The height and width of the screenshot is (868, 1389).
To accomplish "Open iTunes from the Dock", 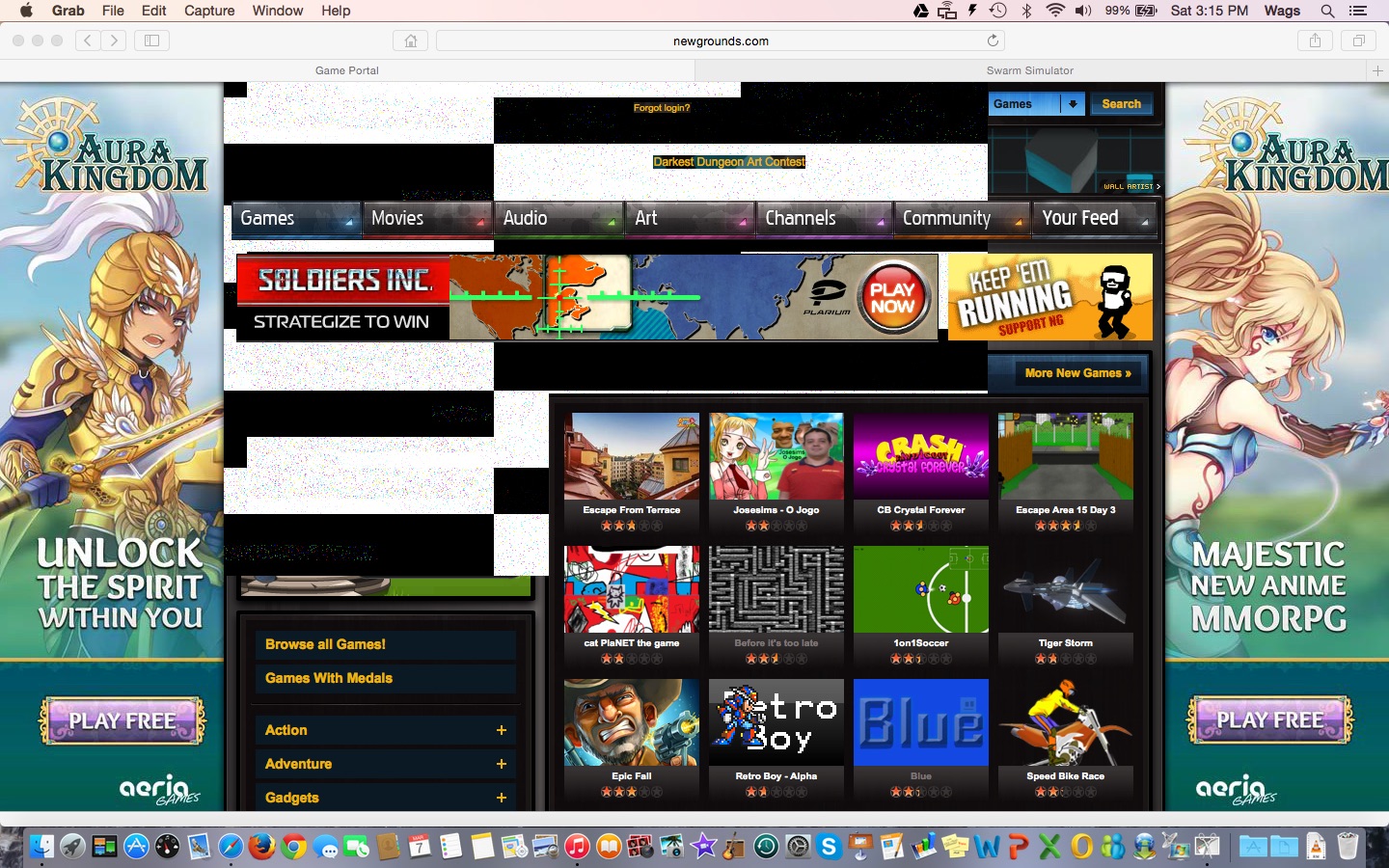I will pyautogui.click(x=577, y=846).
